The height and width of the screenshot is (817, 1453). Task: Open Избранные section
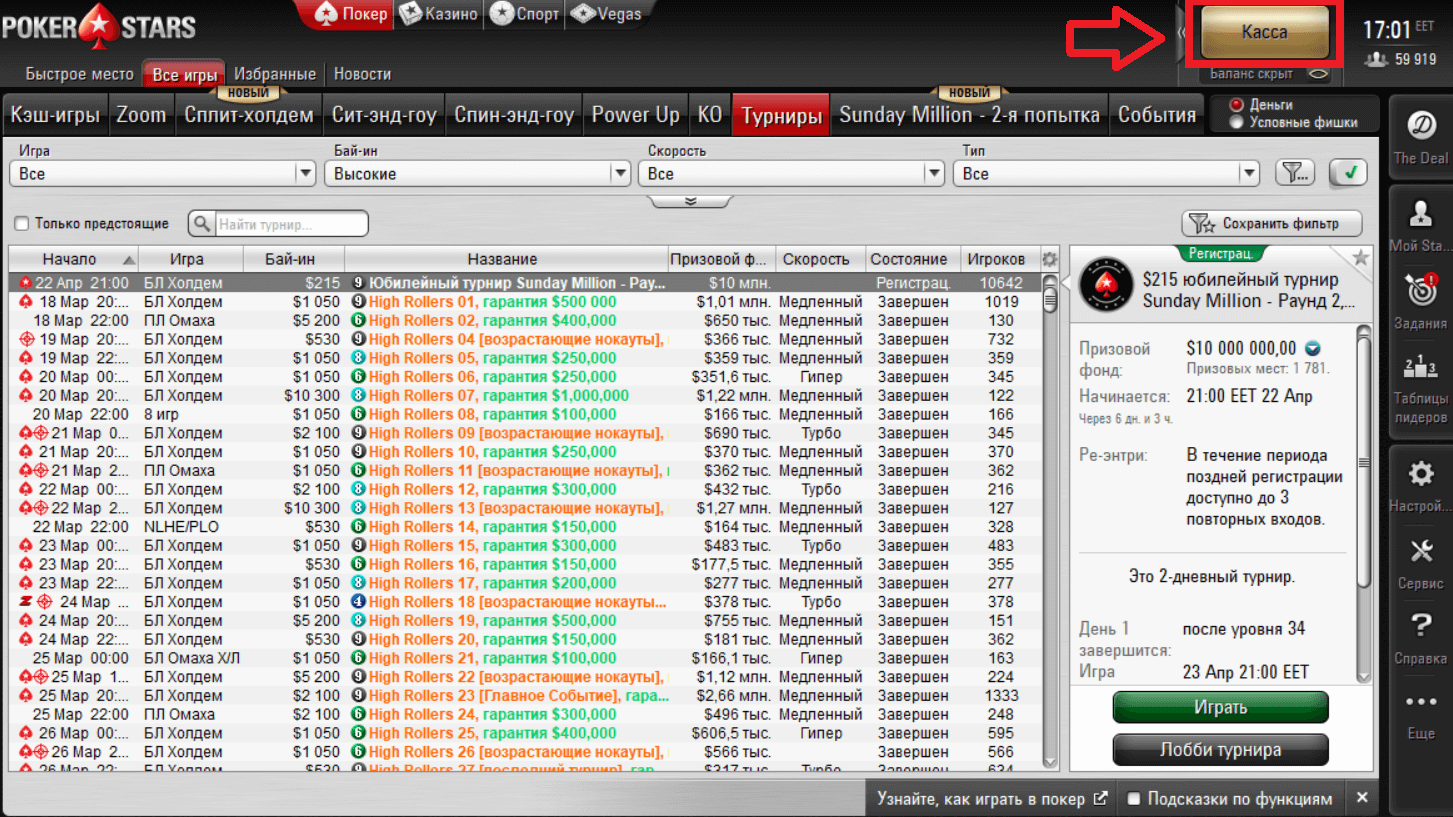pos(275,74)
